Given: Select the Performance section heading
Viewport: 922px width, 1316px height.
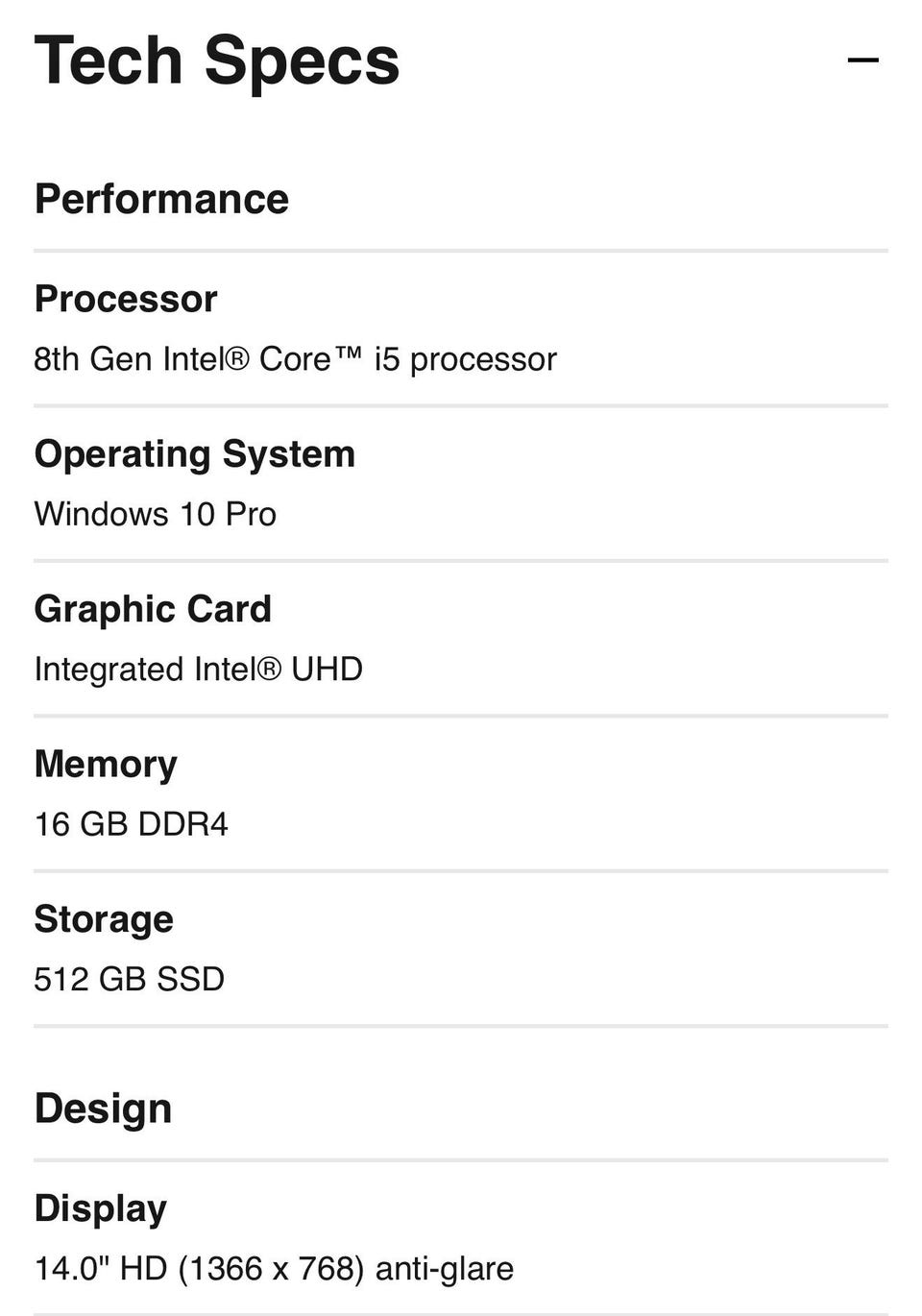Looking at the screenshot, I should [x=161, y=199].
